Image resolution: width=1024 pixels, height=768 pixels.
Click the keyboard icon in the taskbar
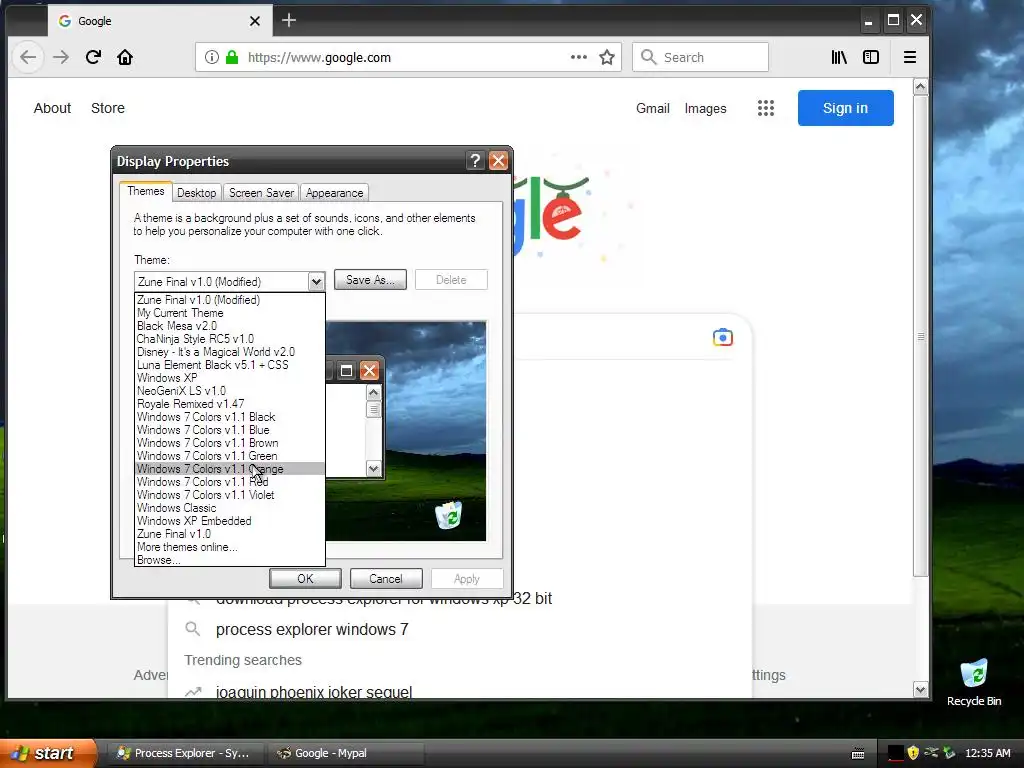[858, 754]
